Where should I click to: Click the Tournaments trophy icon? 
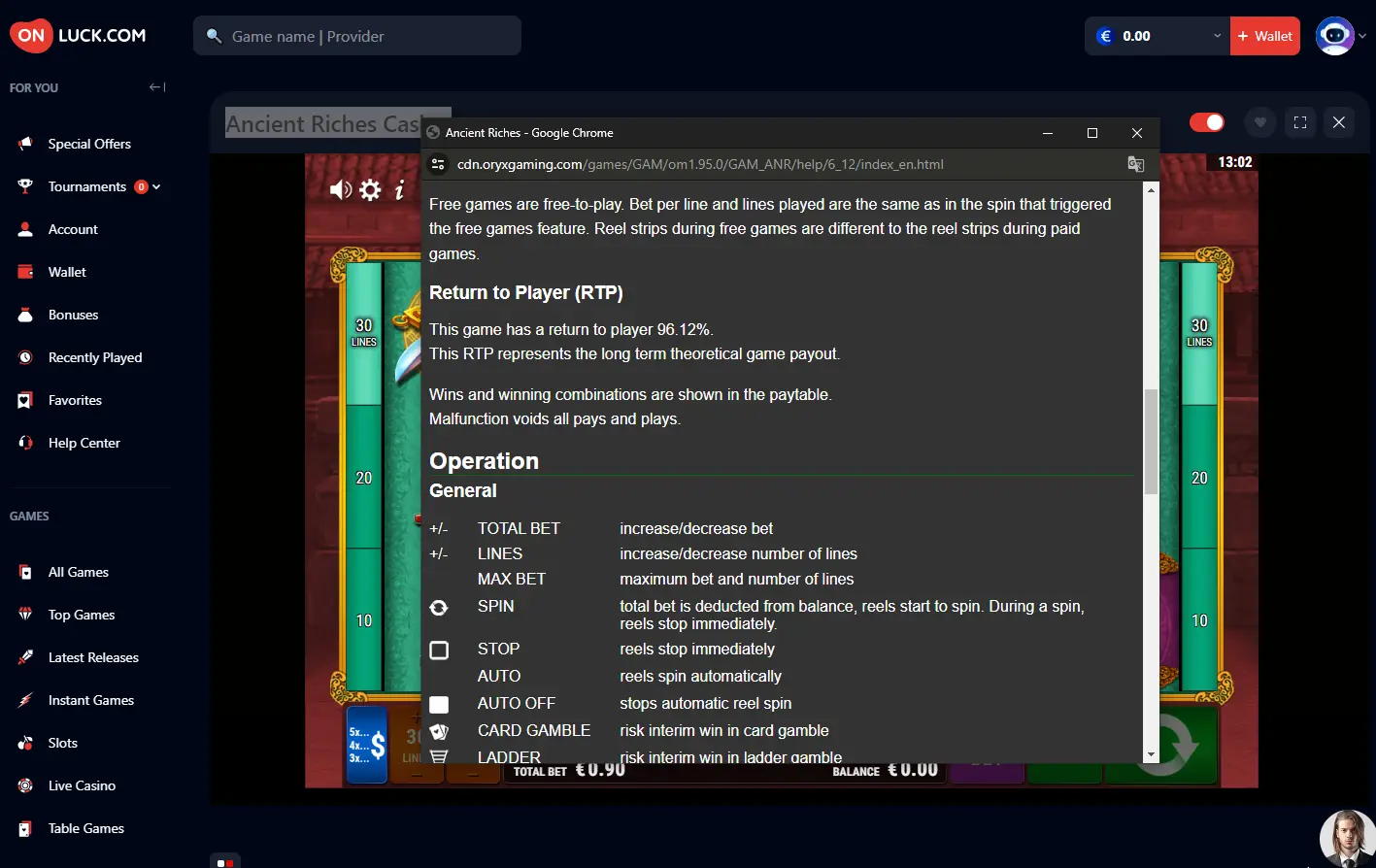point(26,186)
